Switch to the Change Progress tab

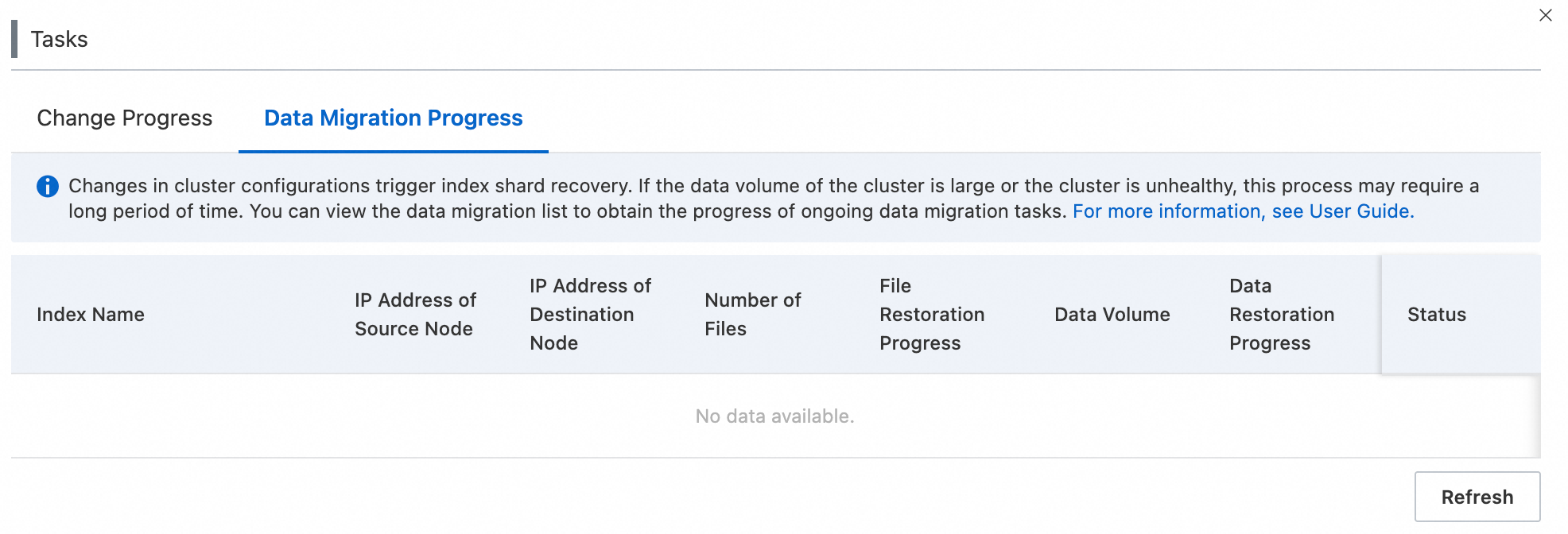(125, 118)
